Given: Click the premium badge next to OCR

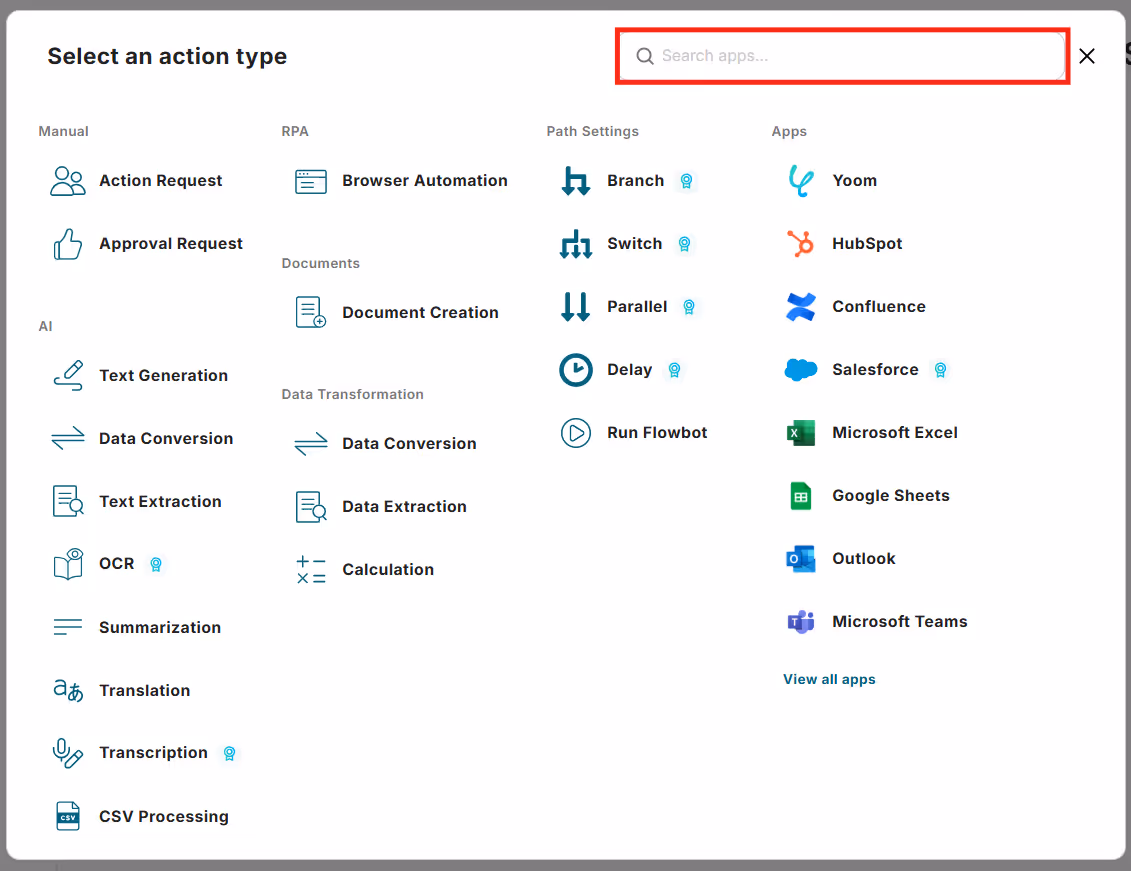Looking at the screenshot, I should (x=156, y=564).
